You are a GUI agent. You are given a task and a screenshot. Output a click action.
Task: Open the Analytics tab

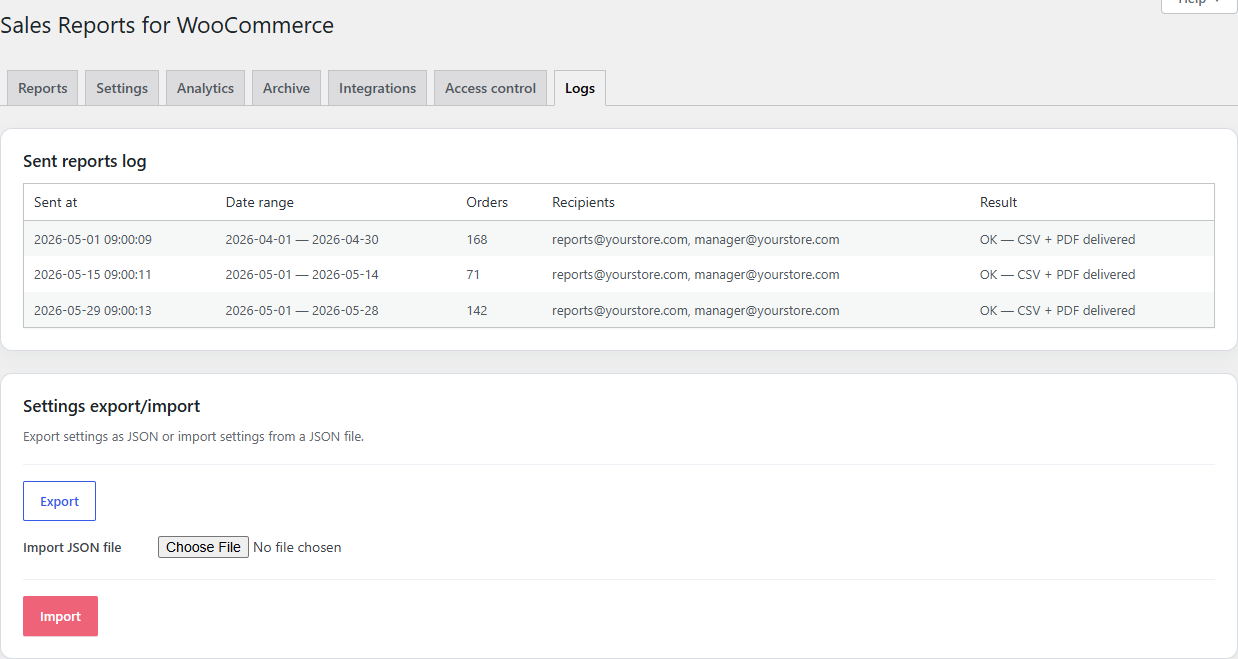point(205,88)
